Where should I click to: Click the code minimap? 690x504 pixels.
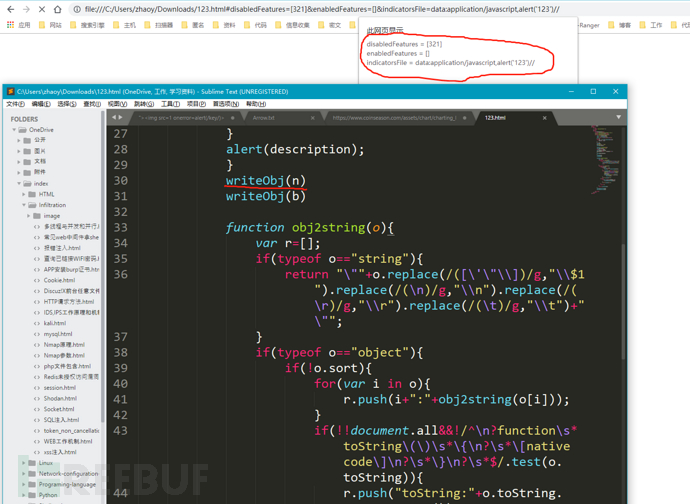coord(605,161)
